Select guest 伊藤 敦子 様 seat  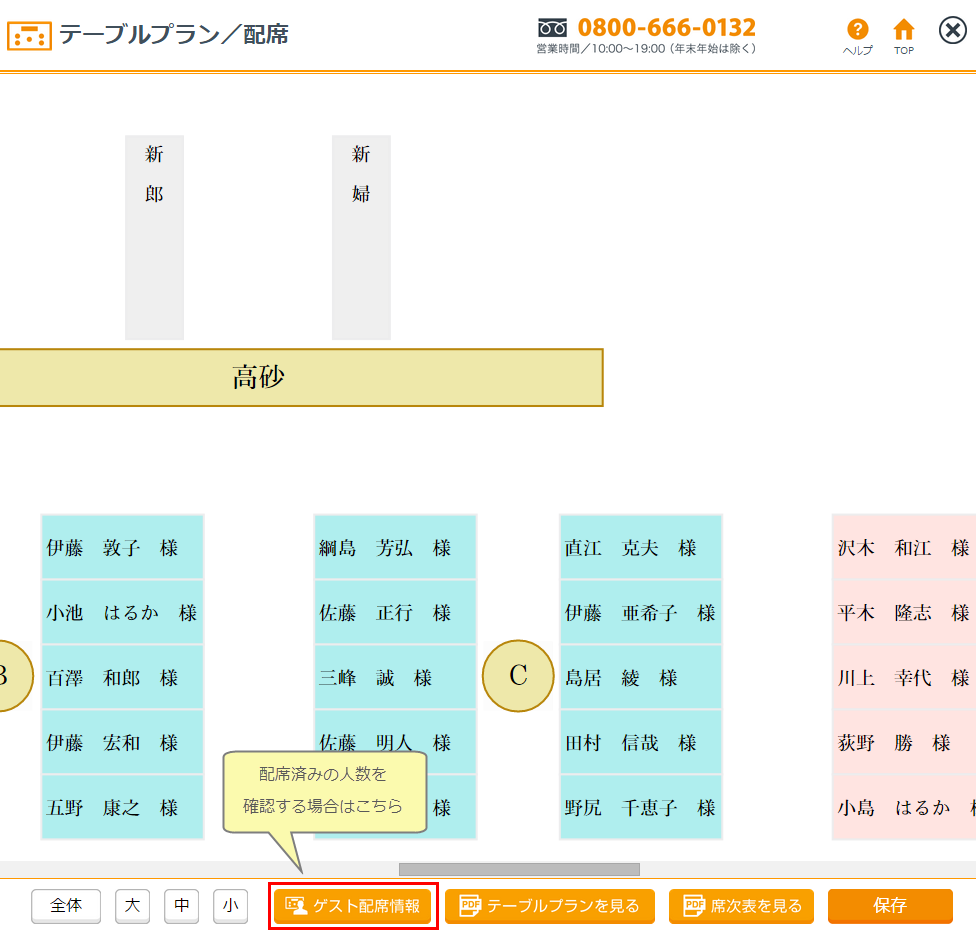point(122,548)
